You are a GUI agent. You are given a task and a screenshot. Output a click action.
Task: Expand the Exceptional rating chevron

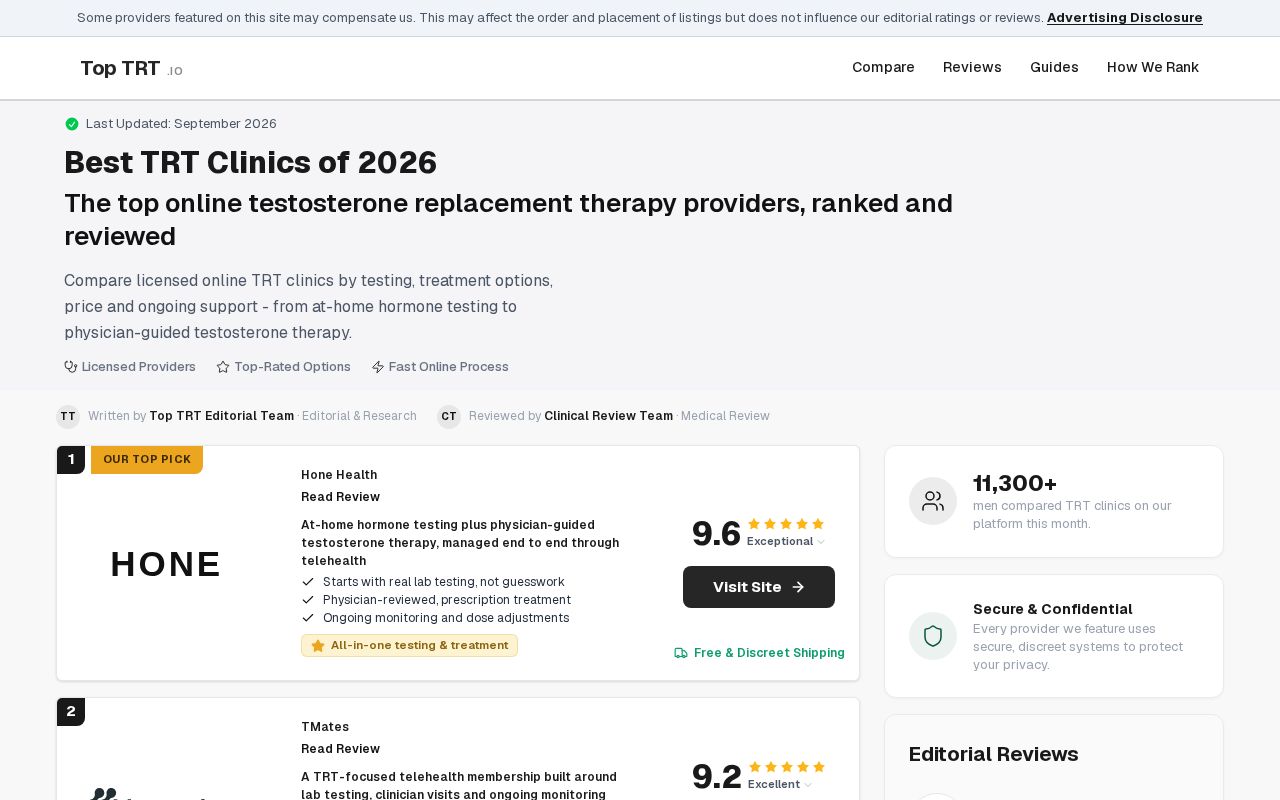[821, 542]
